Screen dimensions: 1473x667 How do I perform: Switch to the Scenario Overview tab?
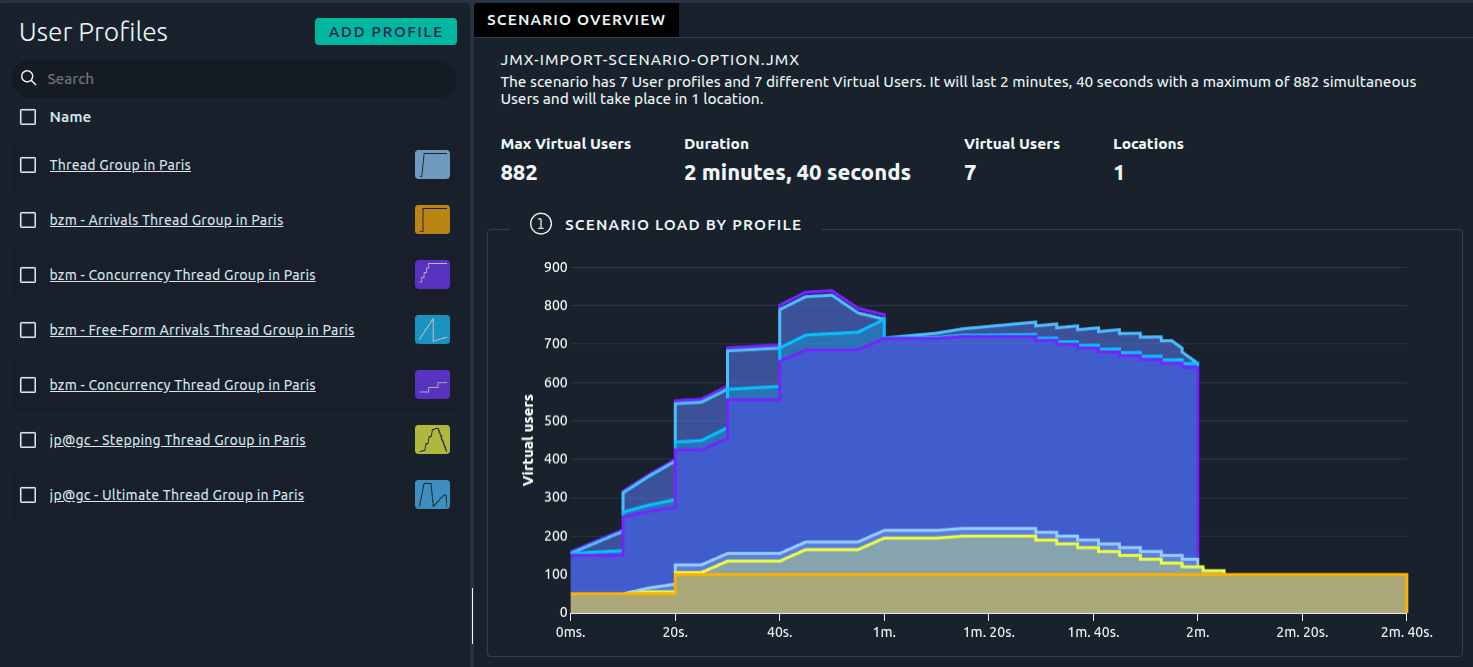[x=576, y=20]
